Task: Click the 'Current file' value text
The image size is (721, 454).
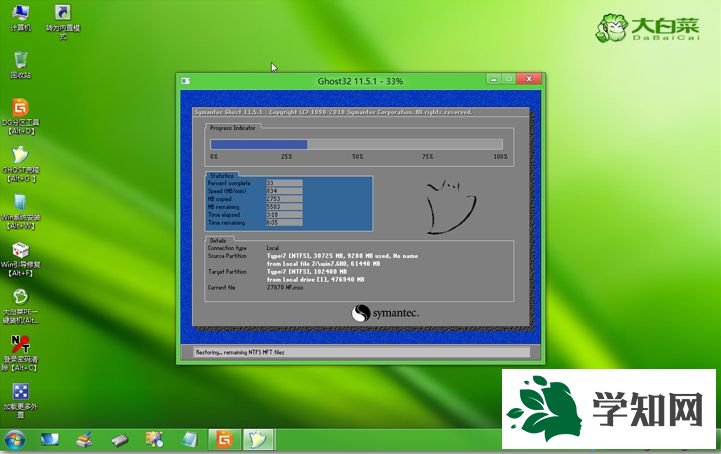Action: coord(285,287)
